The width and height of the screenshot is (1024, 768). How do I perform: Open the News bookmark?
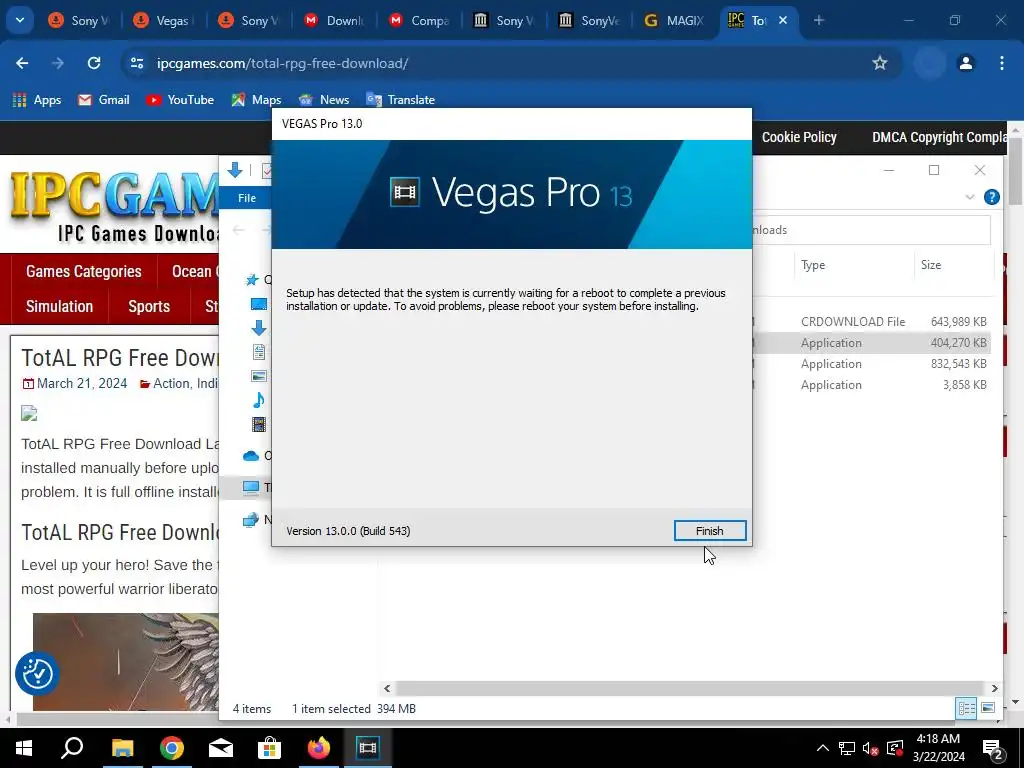[324, 100]
